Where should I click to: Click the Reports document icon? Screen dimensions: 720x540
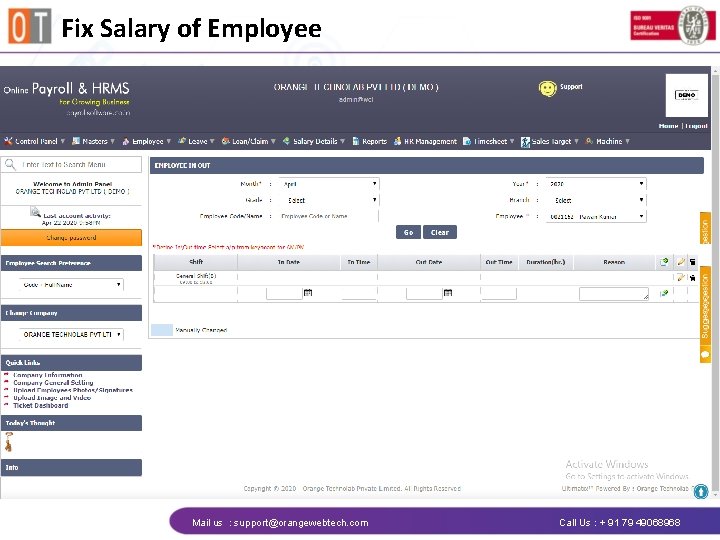356,141
